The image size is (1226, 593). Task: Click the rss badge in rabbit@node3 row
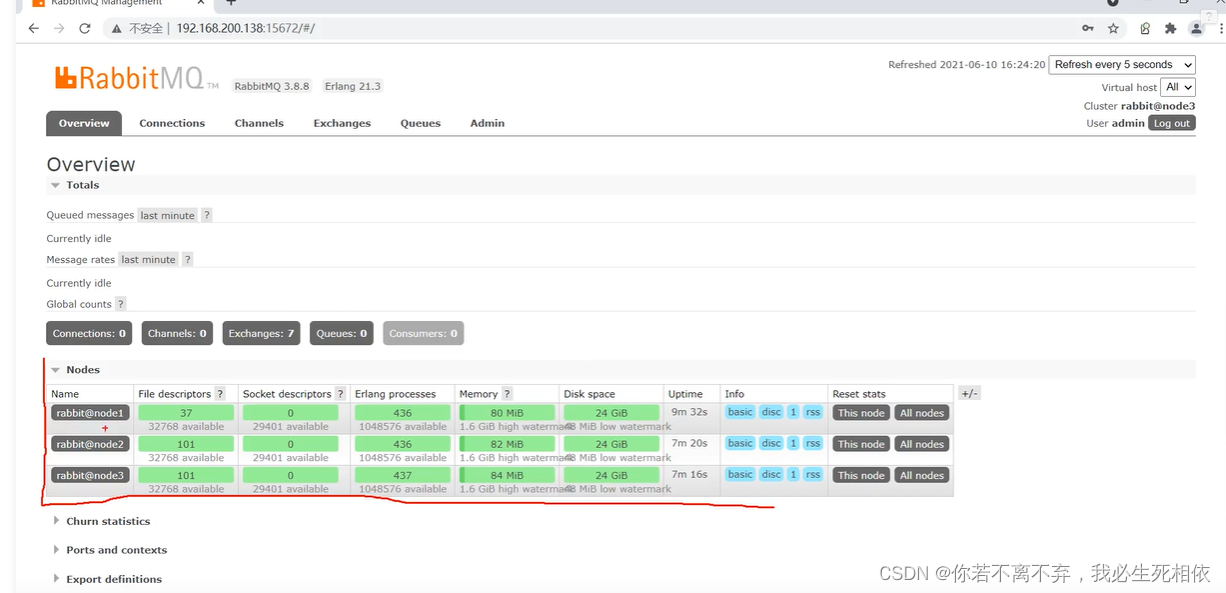(x=813, y=474)
